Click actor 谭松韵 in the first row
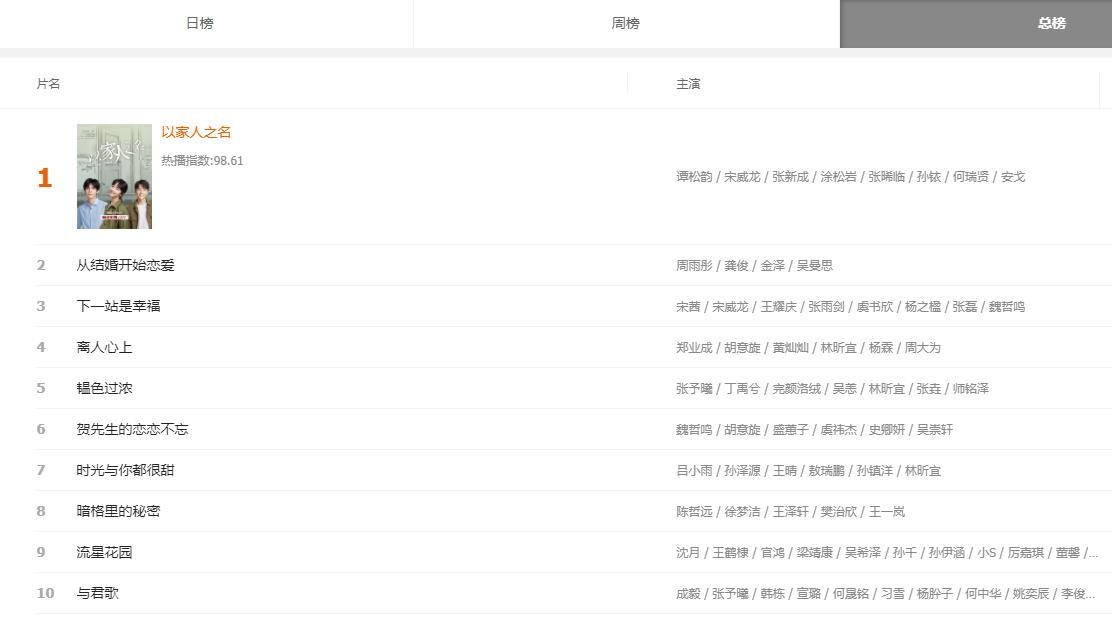 click(694, 177)
